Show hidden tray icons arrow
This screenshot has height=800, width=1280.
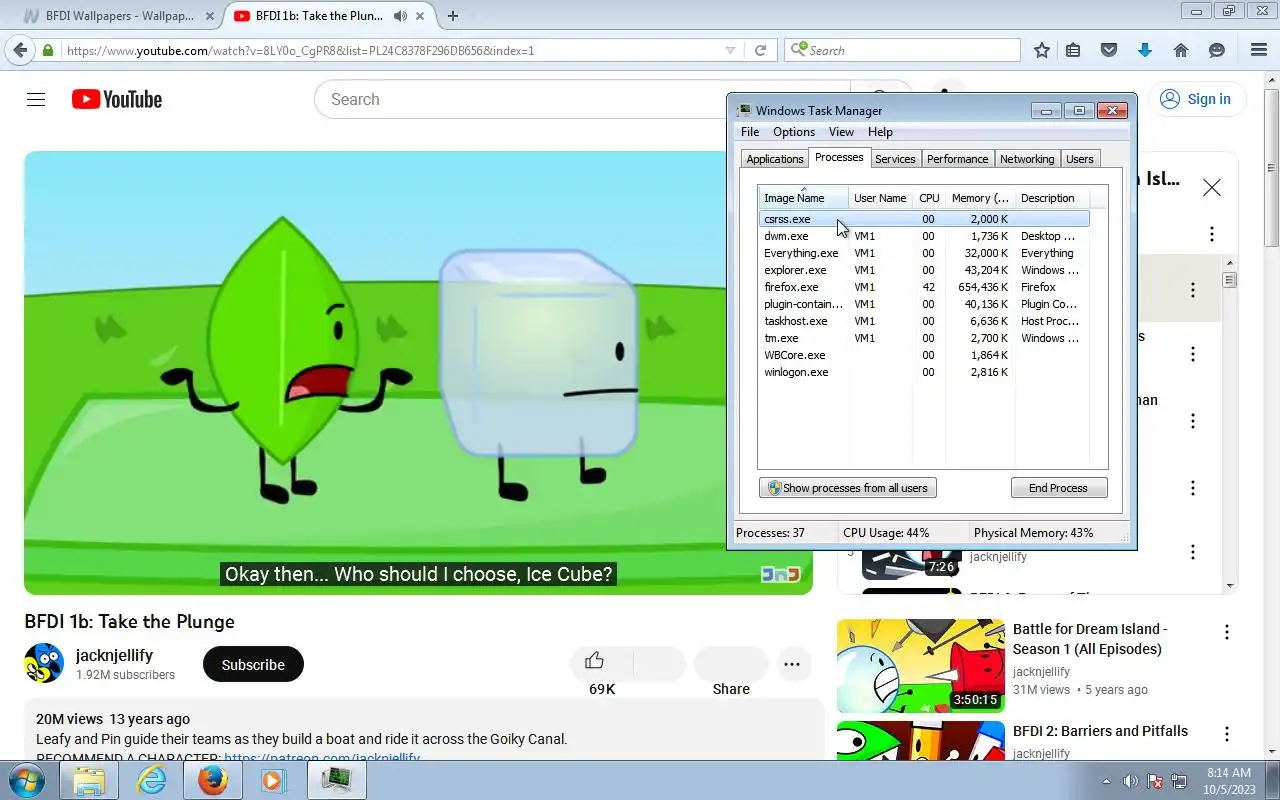click(x=1106, y=781)
